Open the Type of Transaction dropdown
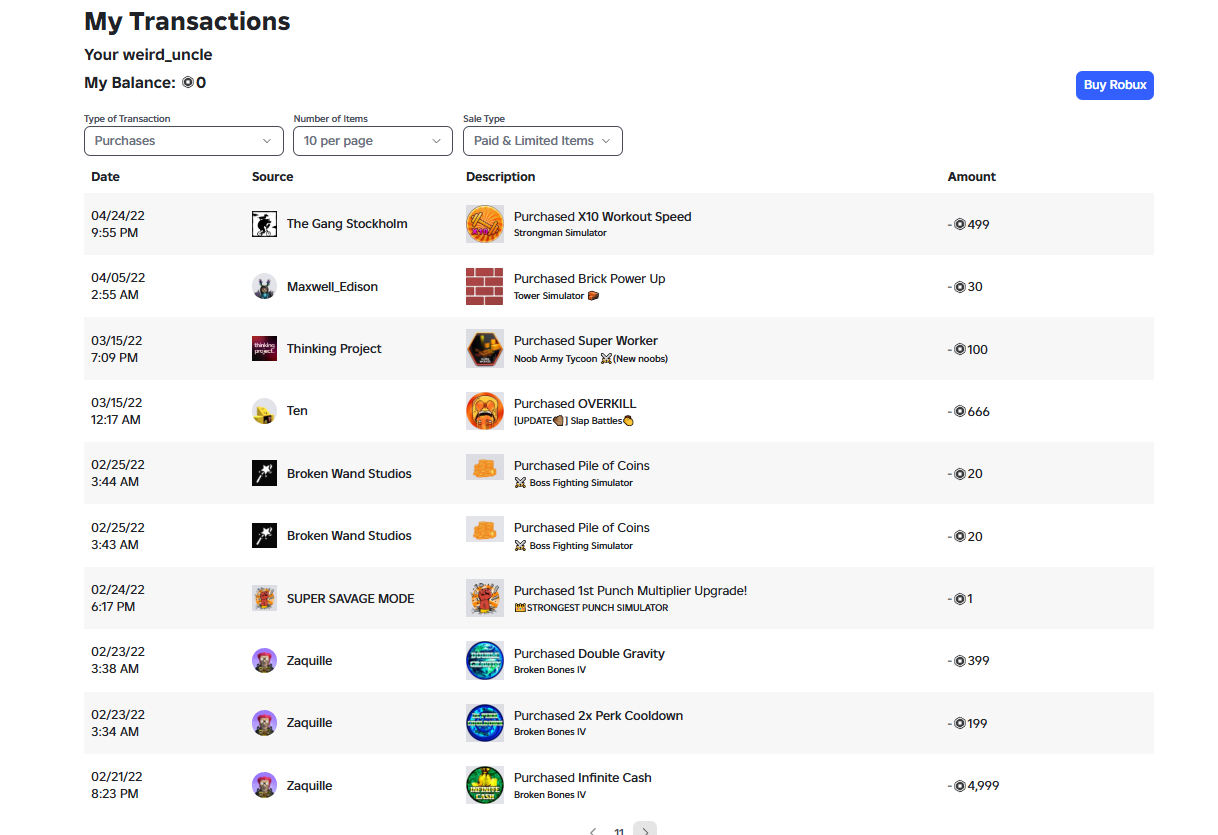 click(x=184, y=141)
